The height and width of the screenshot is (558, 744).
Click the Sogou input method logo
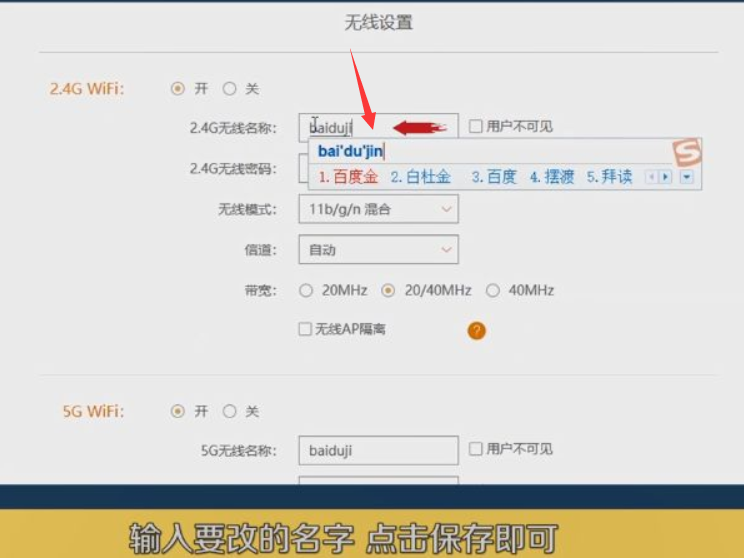coord(687,152)
